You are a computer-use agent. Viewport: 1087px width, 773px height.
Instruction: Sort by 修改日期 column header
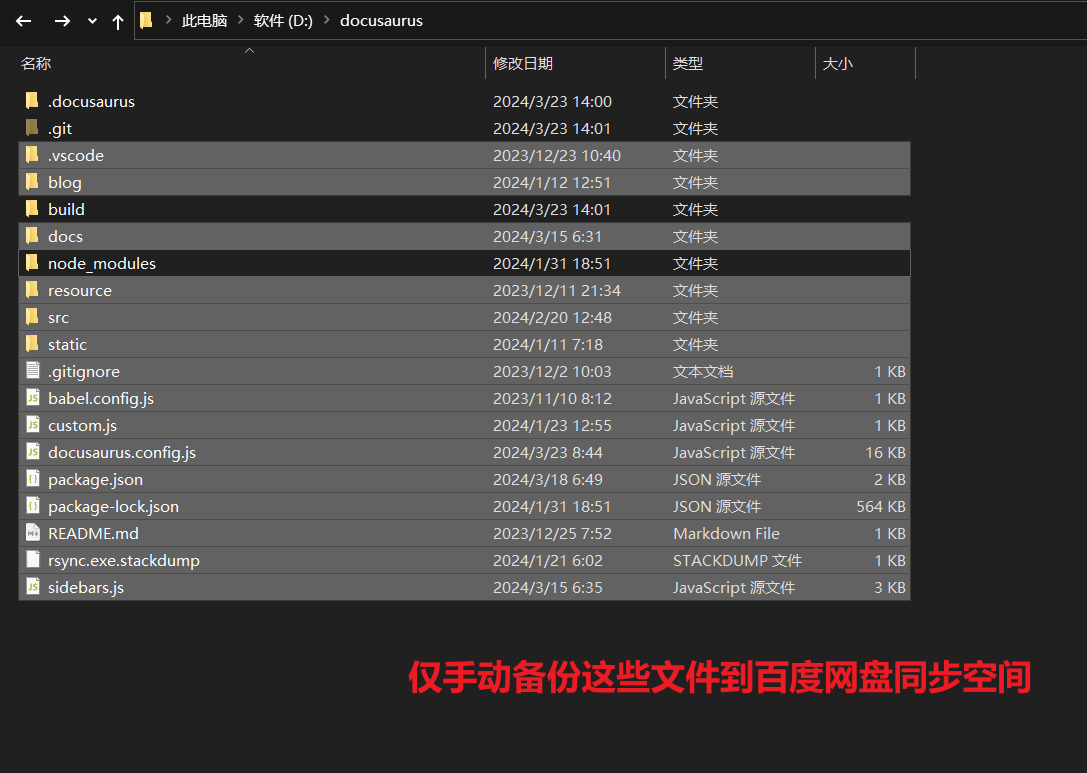(523, 64)
